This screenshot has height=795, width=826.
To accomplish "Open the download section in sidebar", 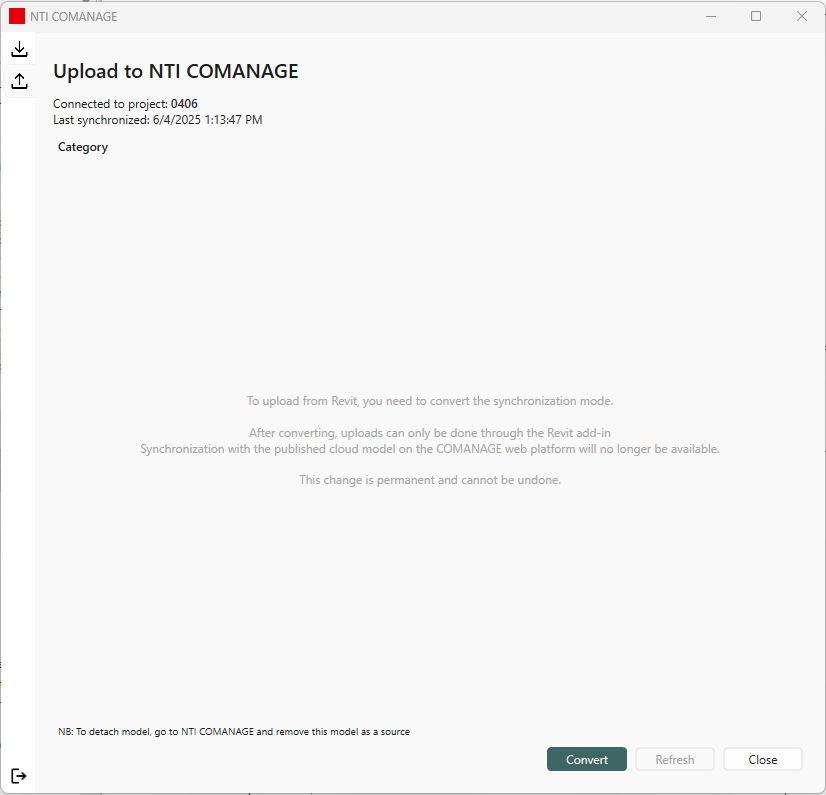I will pos(19,49).
